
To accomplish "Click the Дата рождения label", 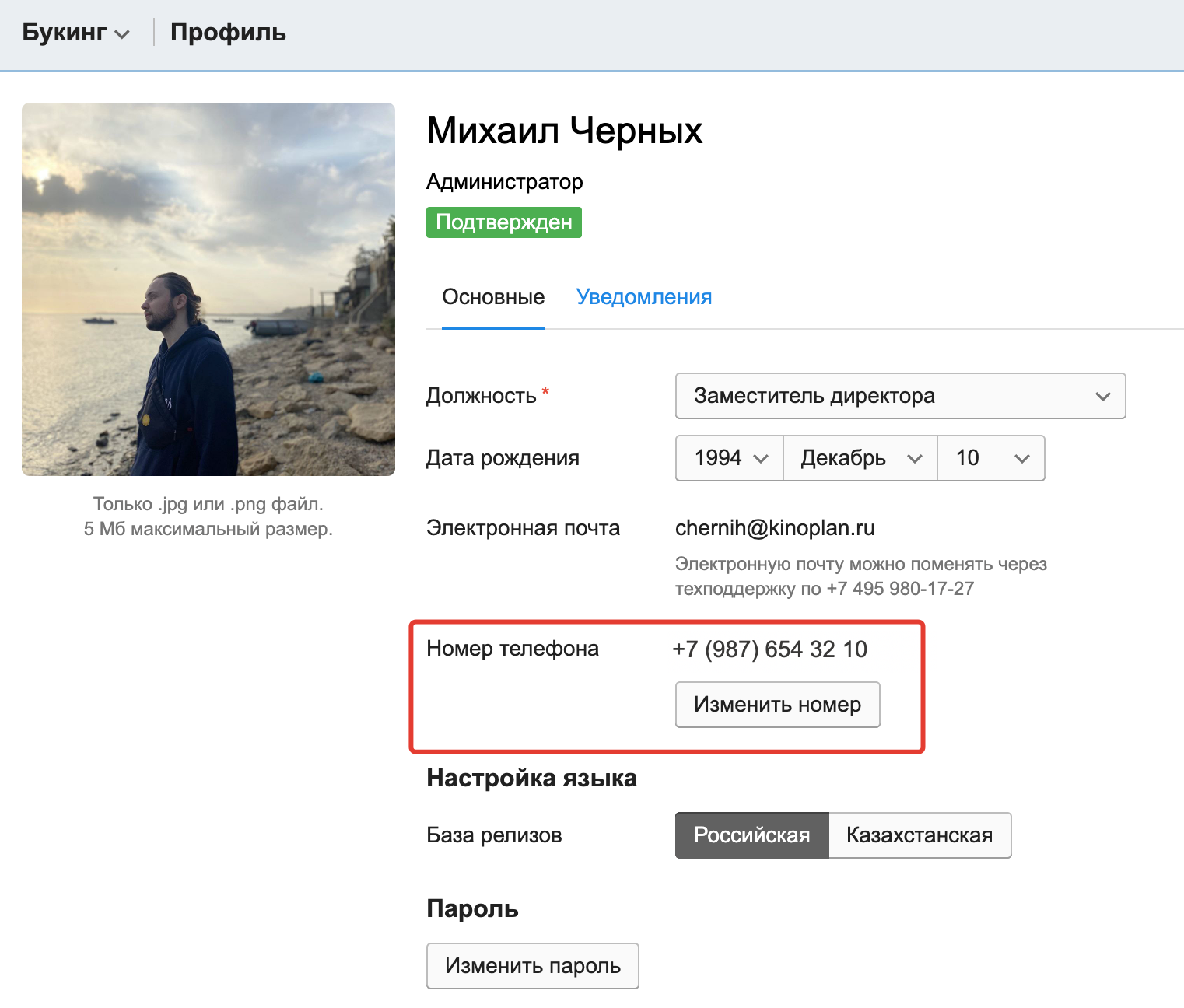I will pyautogui.click(x=503, y=458).
